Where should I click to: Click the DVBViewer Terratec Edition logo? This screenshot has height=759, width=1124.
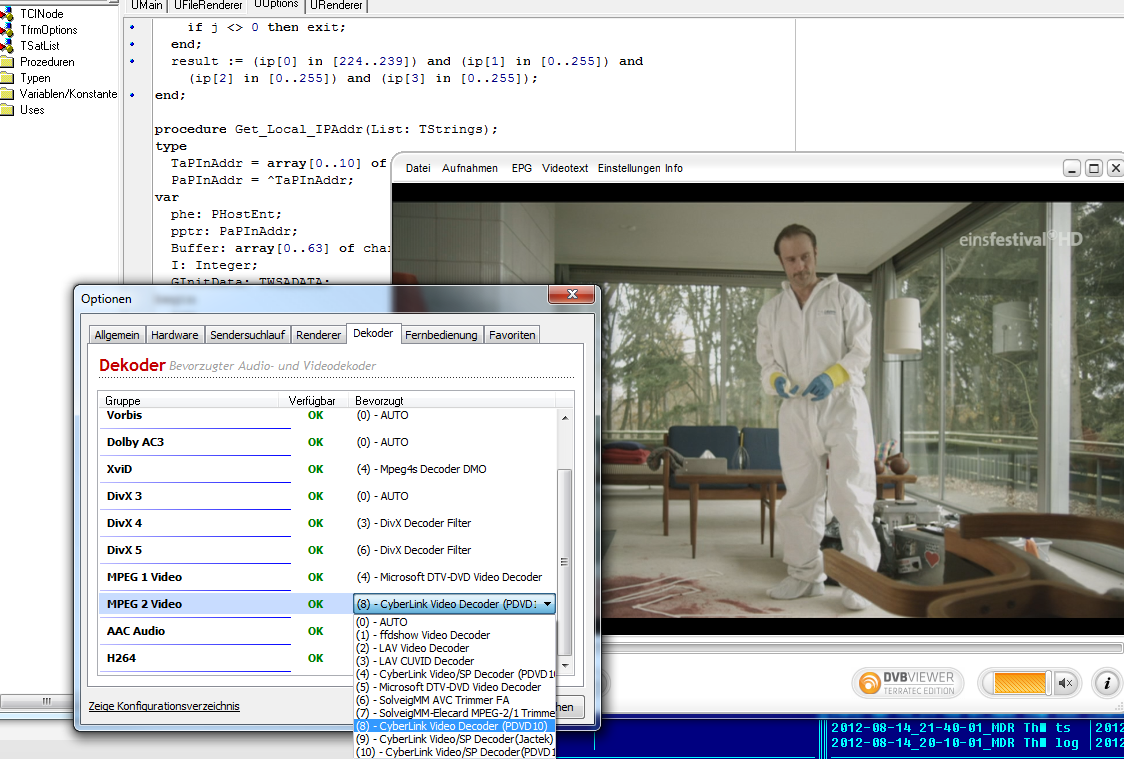coord(908,683)
